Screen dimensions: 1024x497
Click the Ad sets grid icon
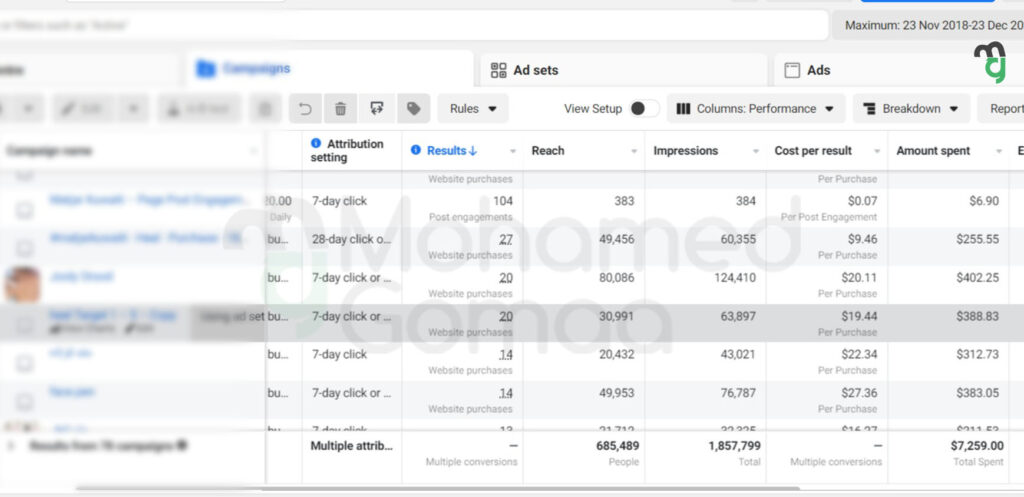coord(498,70)
